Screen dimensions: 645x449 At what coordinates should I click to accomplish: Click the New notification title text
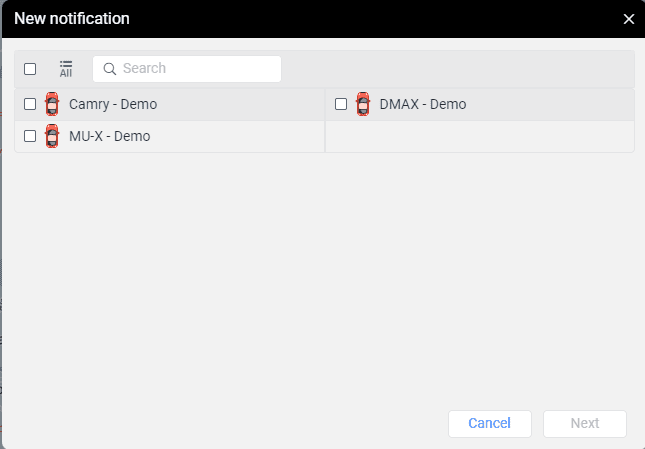click(x=71, y=18)
